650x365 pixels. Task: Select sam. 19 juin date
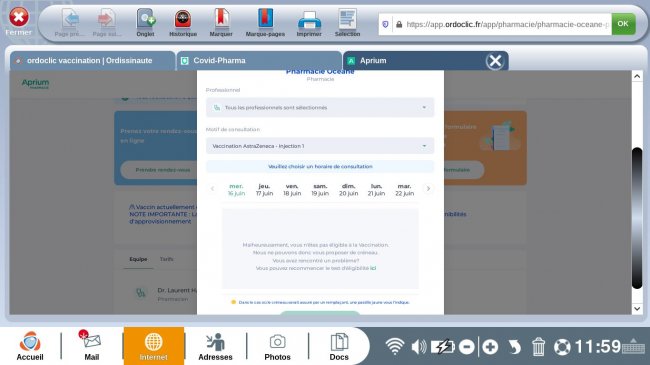320,190
